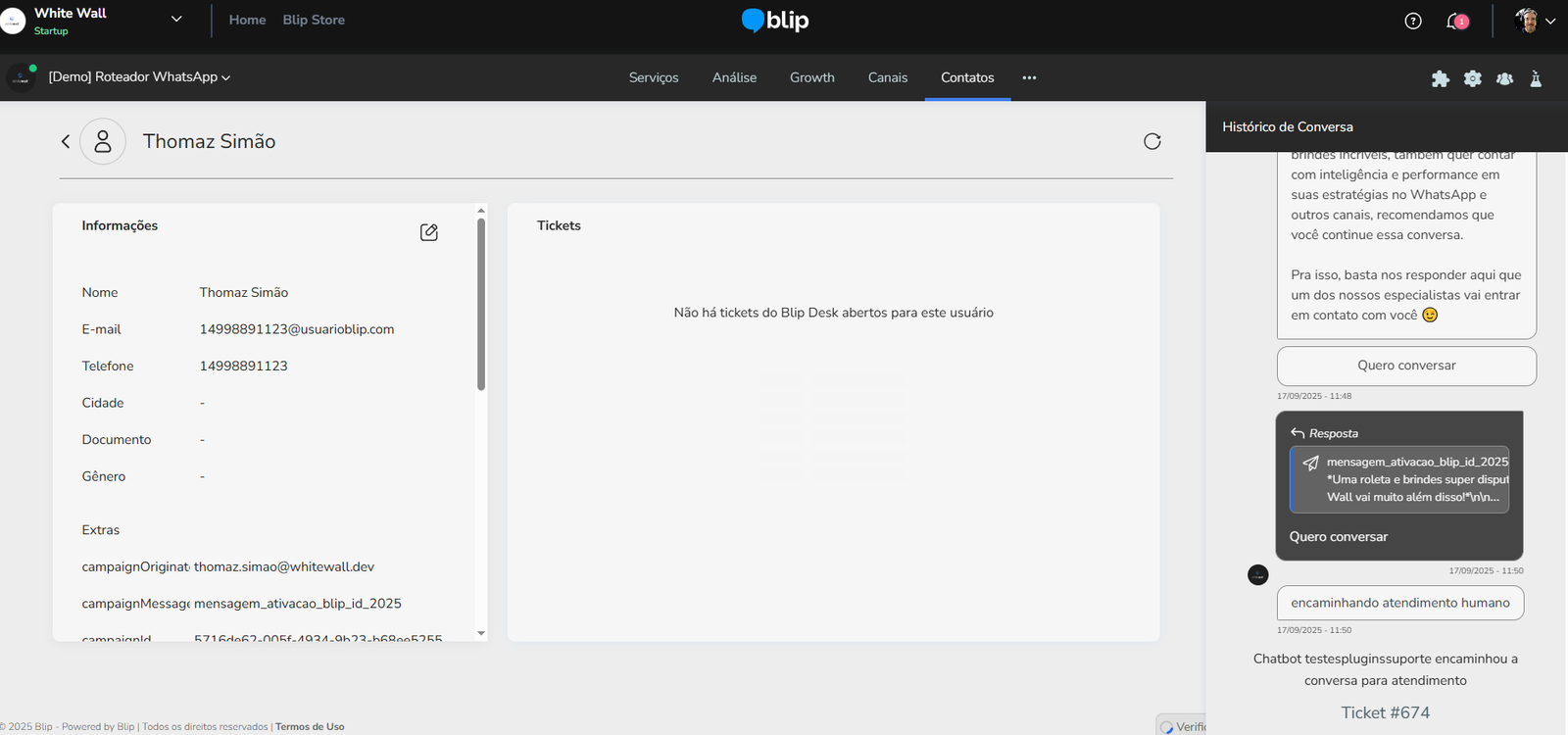1568x735 pixels.
Task: Open the help question mark icon
Action: coord(1413,21)
